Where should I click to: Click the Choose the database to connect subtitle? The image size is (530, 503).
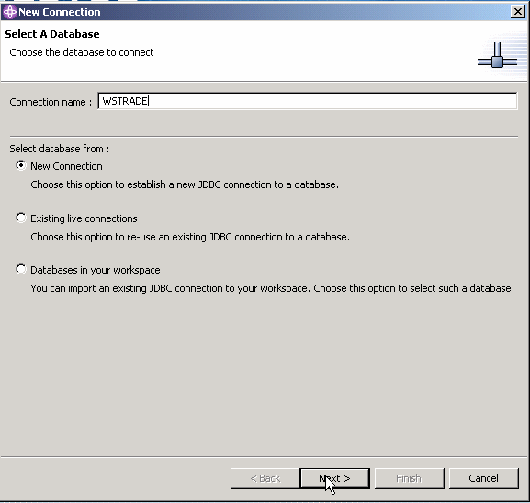[81, 52]
